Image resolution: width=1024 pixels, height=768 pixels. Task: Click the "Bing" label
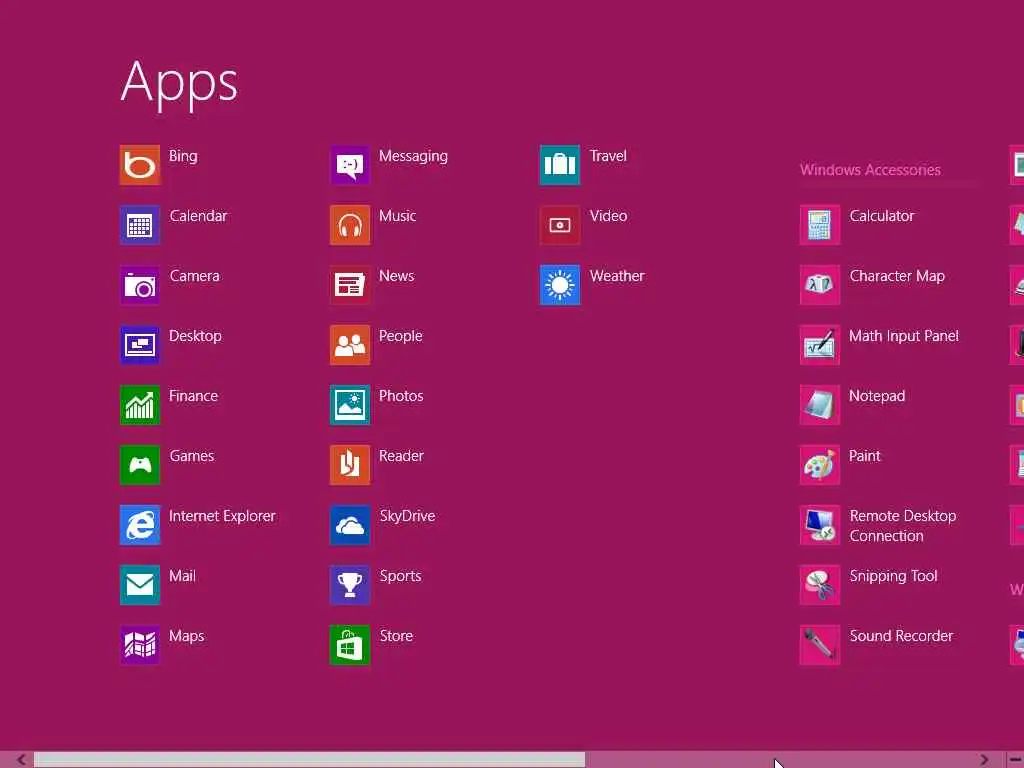(183, 156)
